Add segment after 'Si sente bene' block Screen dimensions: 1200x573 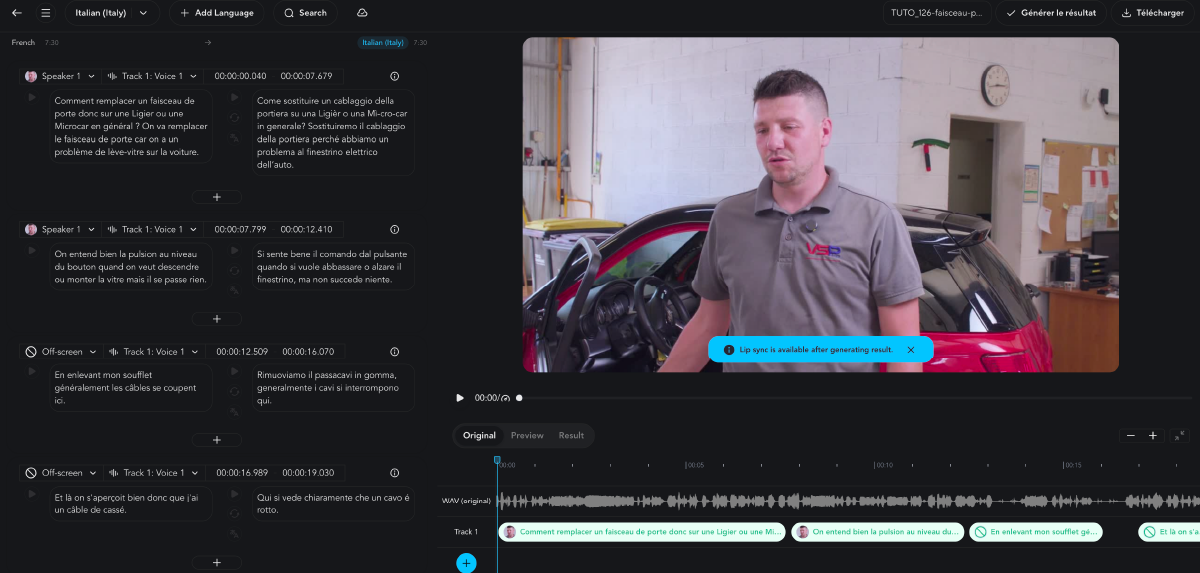217,319
